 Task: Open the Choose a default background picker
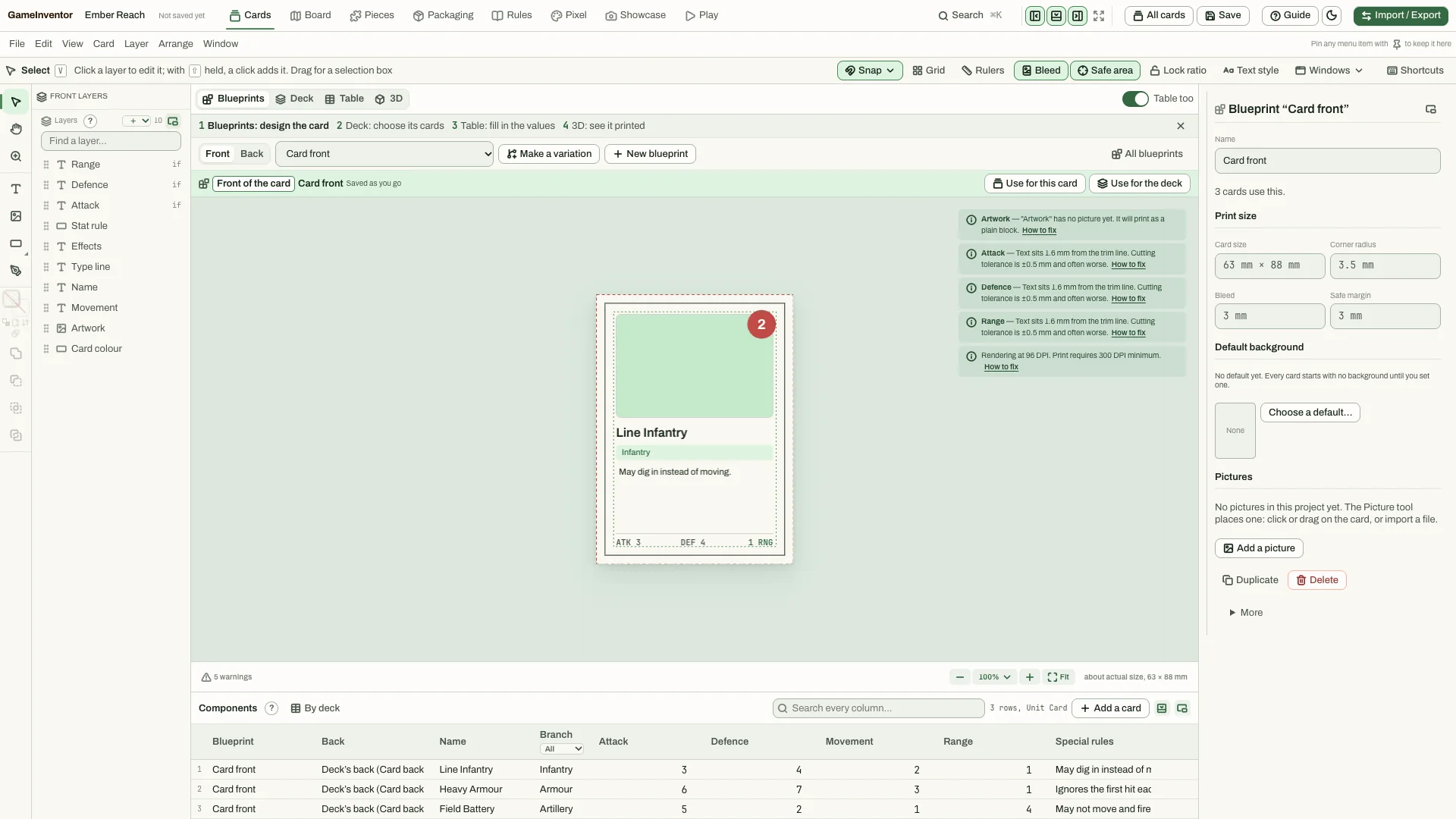(x=1310, y=413)
